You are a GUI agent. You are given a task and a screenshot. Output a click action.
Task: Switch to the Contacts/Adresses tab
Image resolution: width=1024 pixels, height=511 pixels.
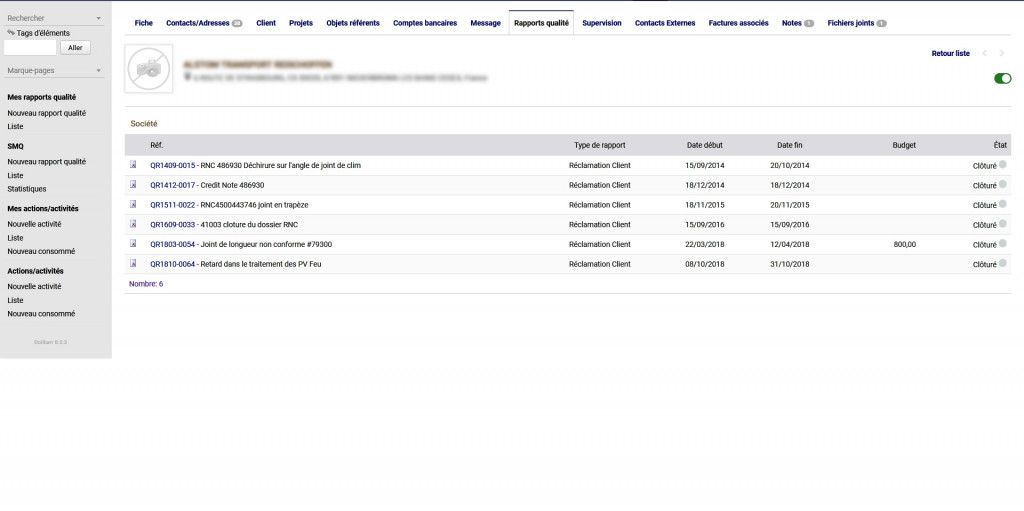point(204,22)
